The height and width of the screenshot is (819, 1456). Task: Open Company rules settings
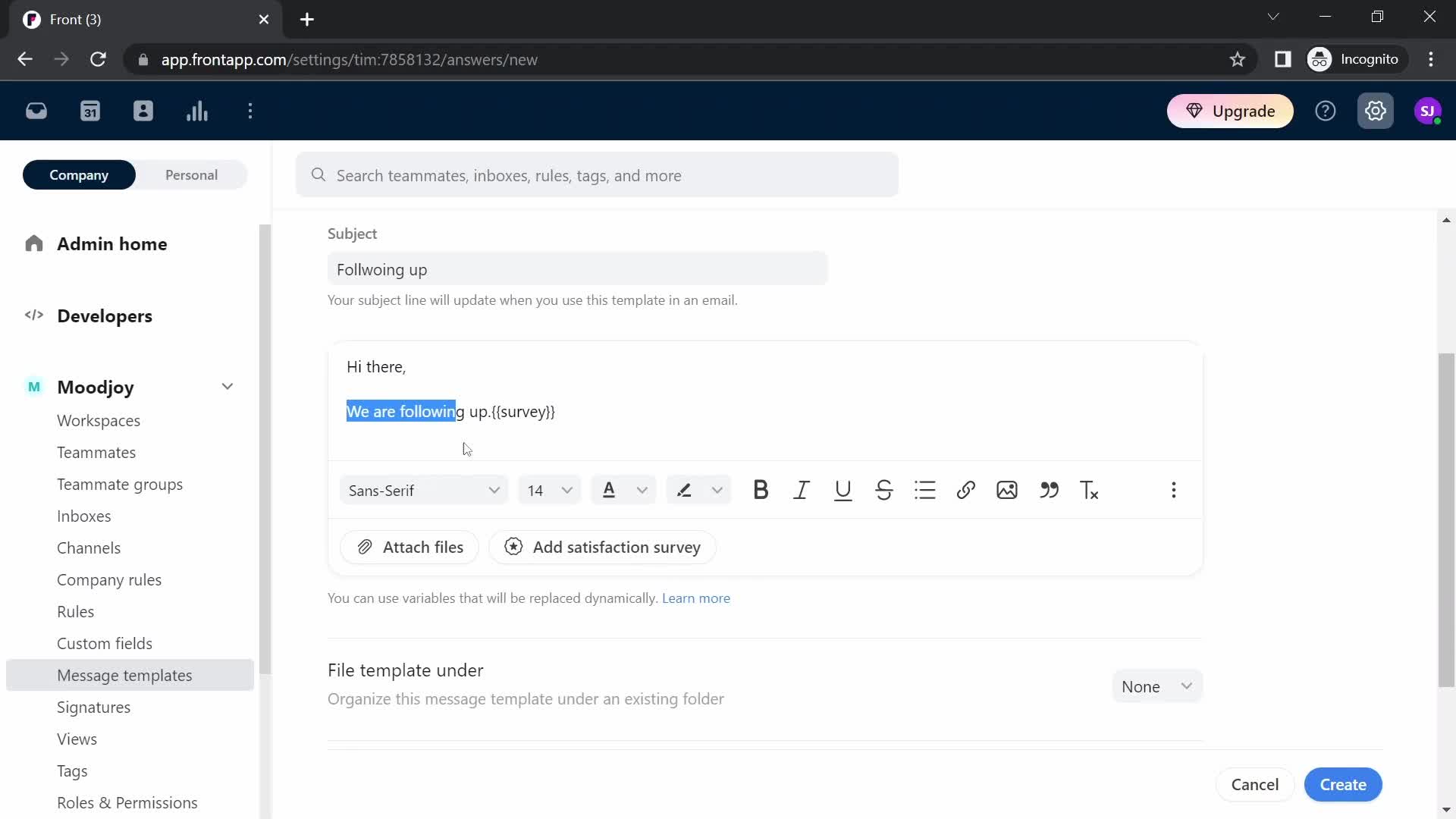(x=109, y=580)
